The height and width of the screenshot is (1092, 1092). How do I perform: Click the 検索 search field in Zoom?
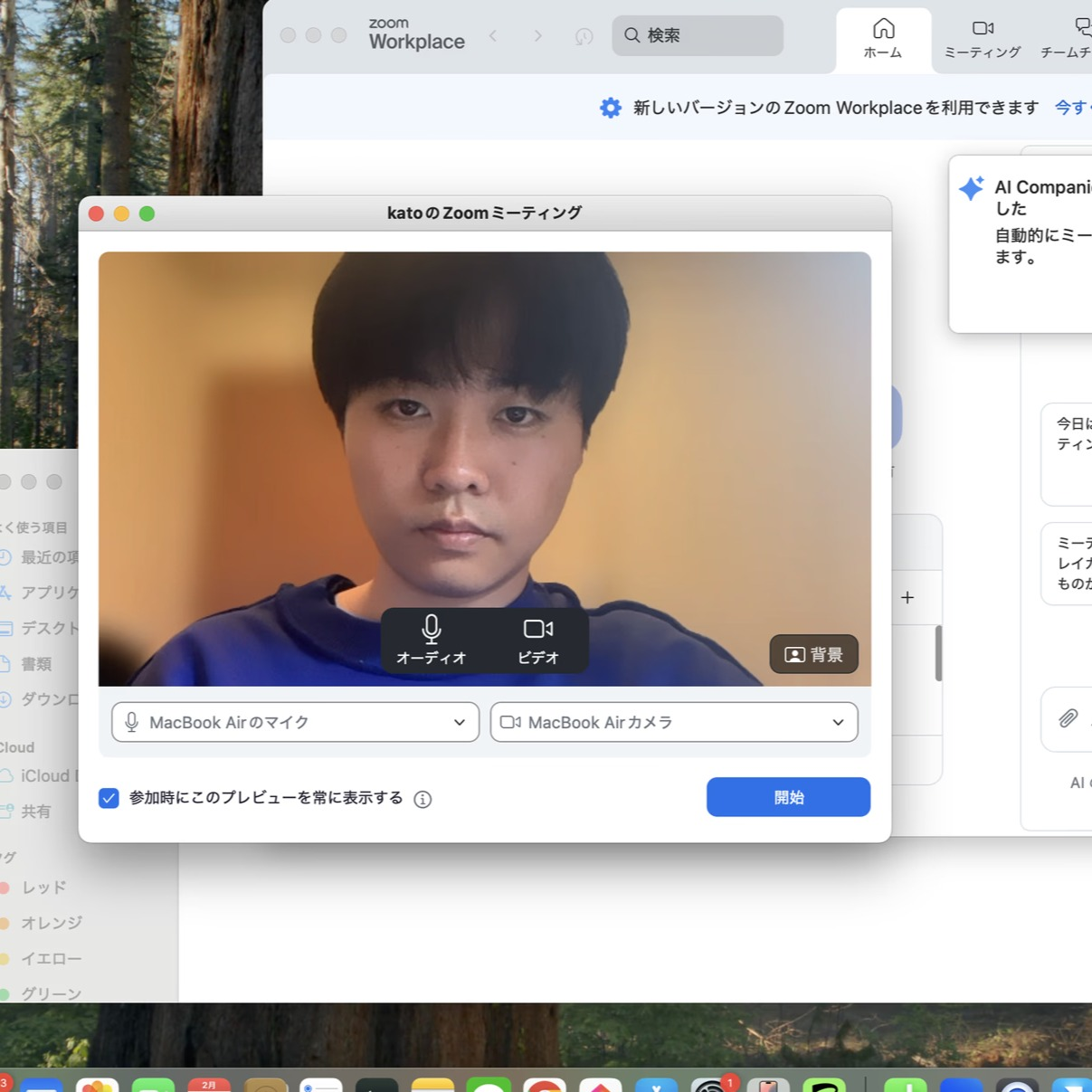point(698,35)
